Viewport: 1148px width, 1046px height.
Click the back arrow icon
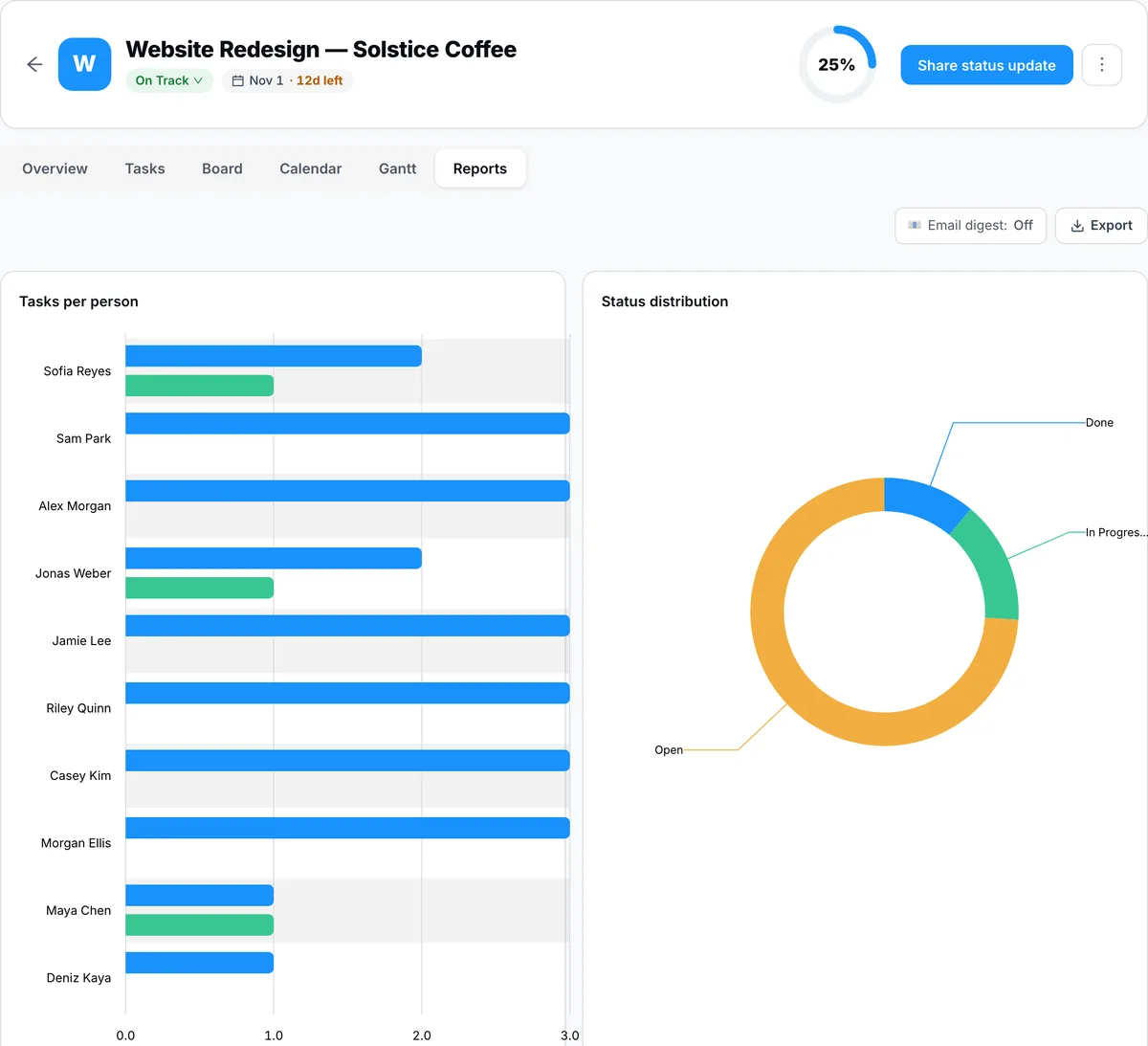(34, 64)
